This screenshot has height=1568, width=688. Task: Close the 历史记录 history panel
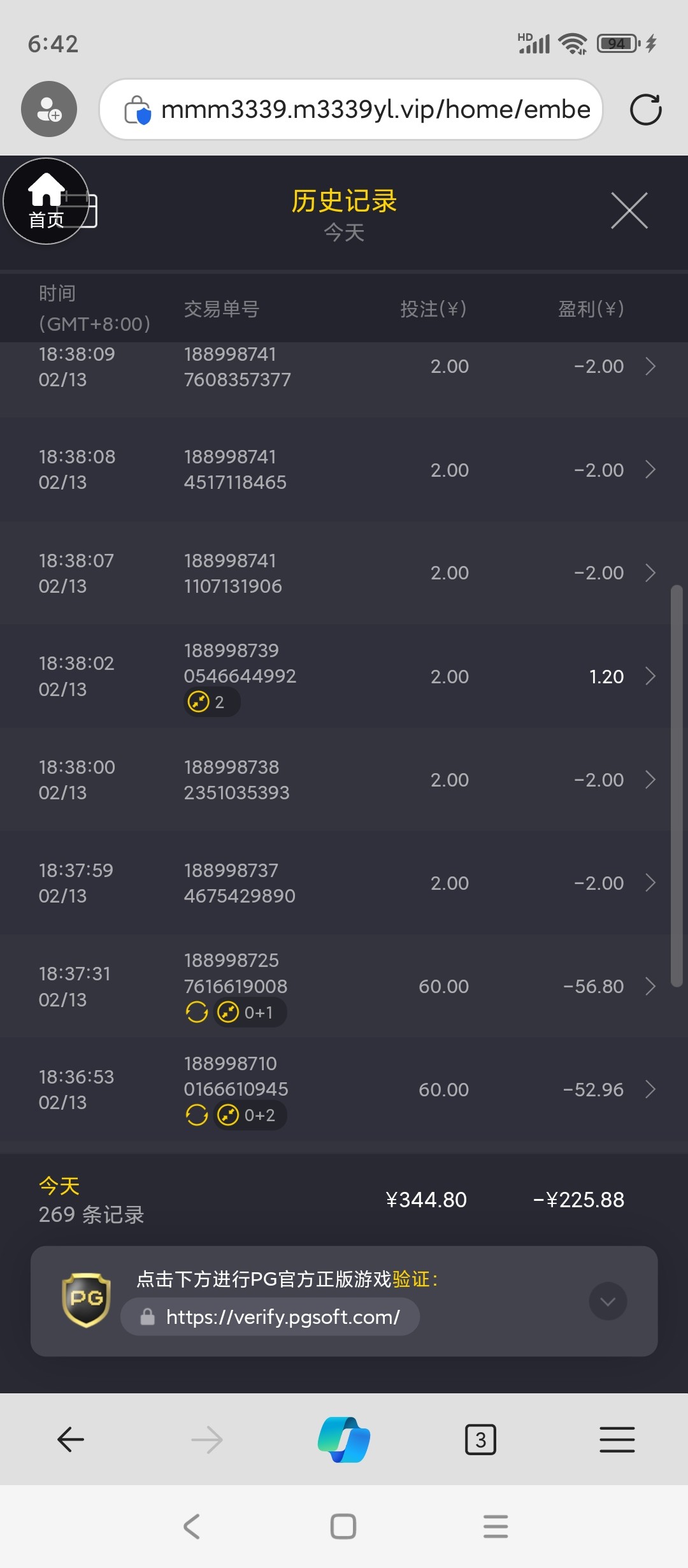pyautogui.click(x=629, y=210)
